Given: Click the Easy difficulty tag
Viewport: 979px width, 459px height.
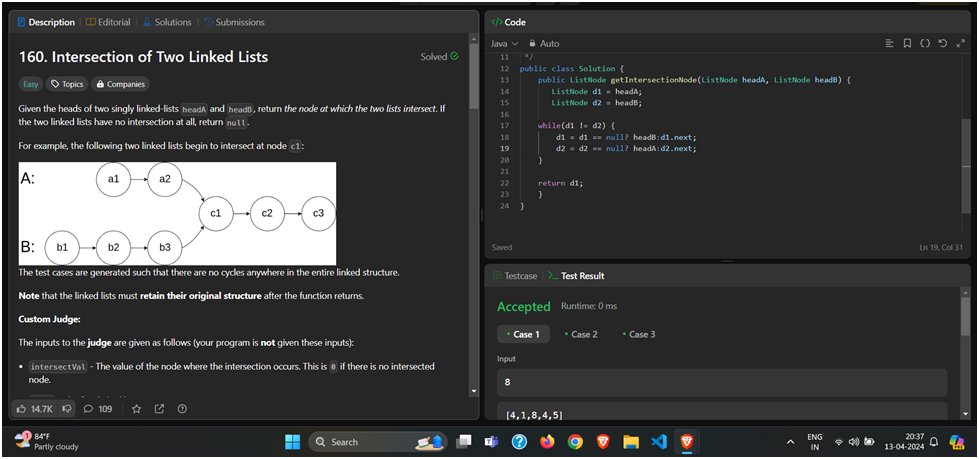Looking at the screenshot, I should [x=31, y=84].
